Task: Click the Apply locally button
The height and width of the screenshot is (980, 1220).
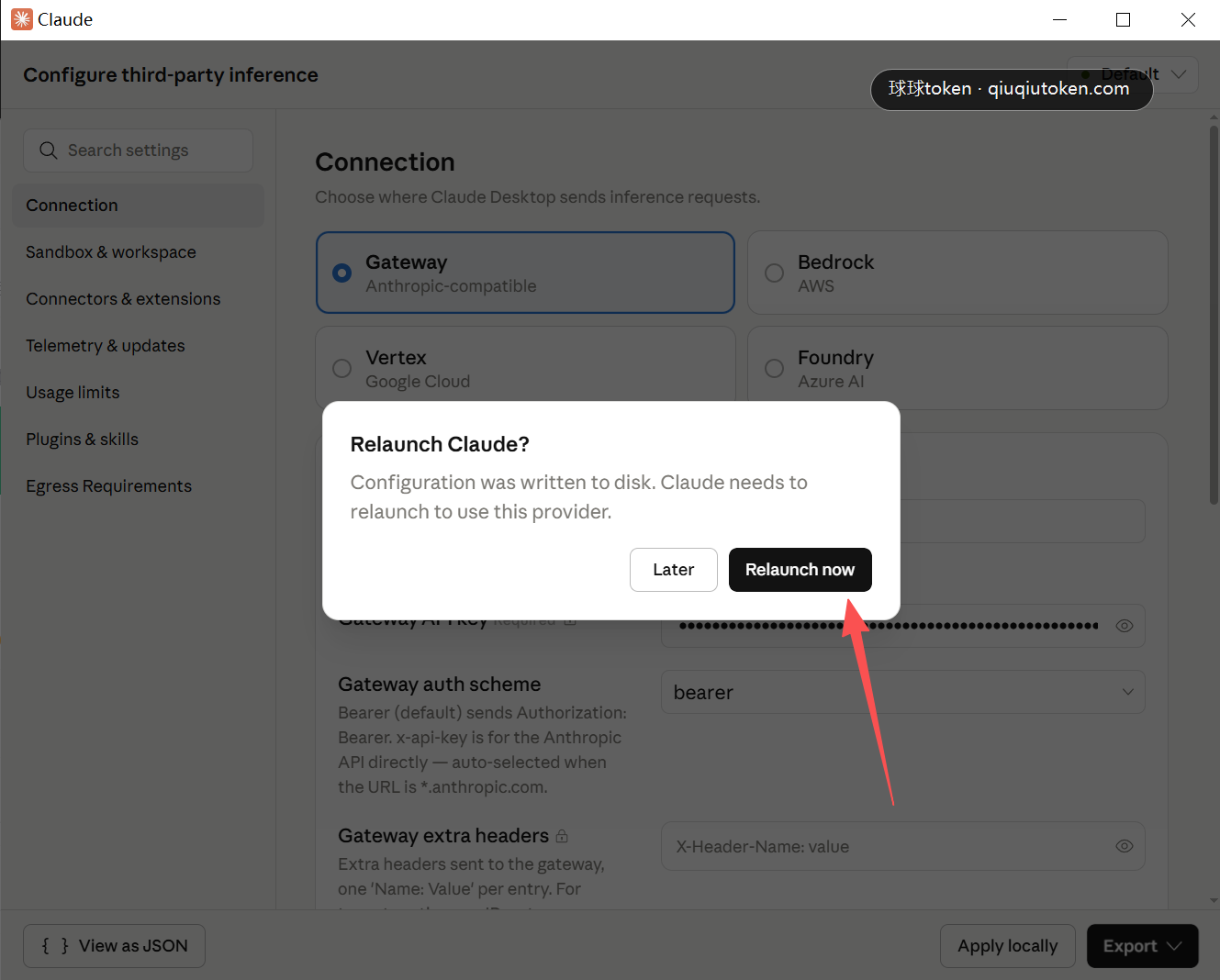Action: [x=1007, y=946]
